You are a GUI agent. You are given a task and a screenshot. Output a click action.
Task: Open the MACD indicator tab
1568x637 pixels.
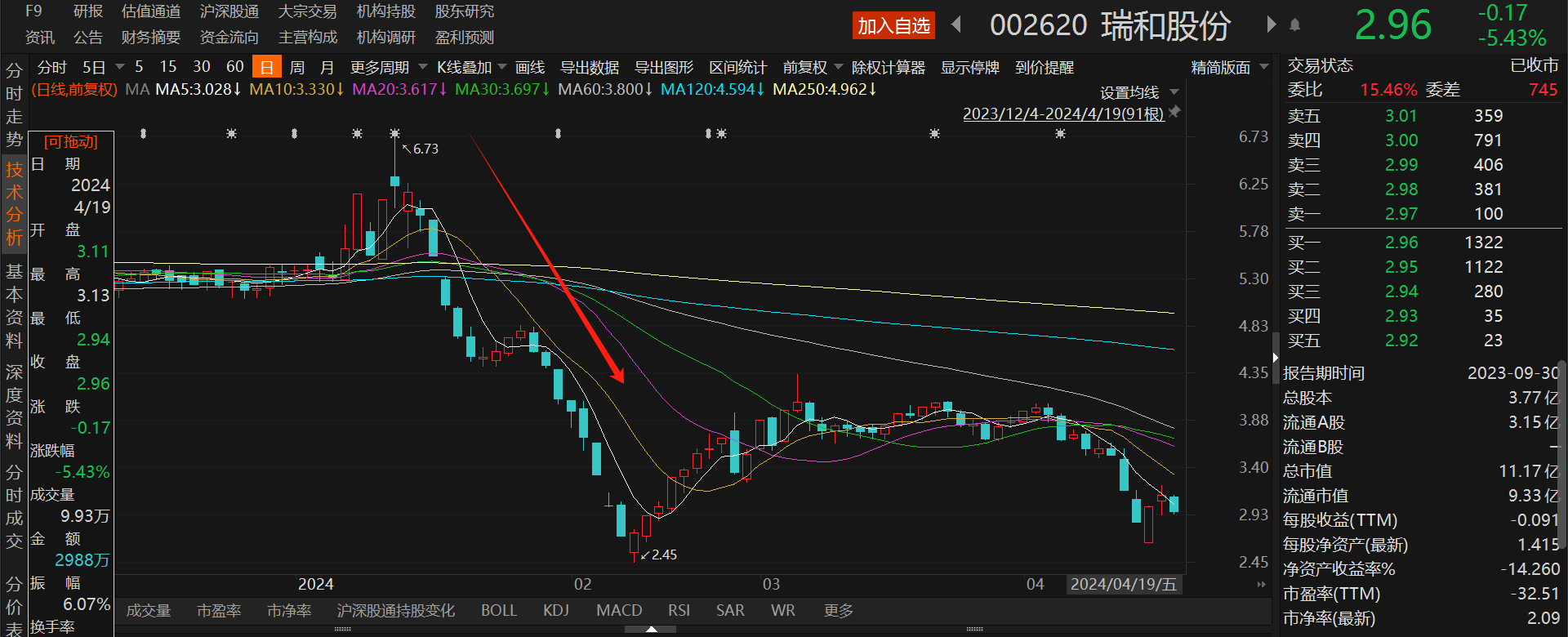point(618,611)
